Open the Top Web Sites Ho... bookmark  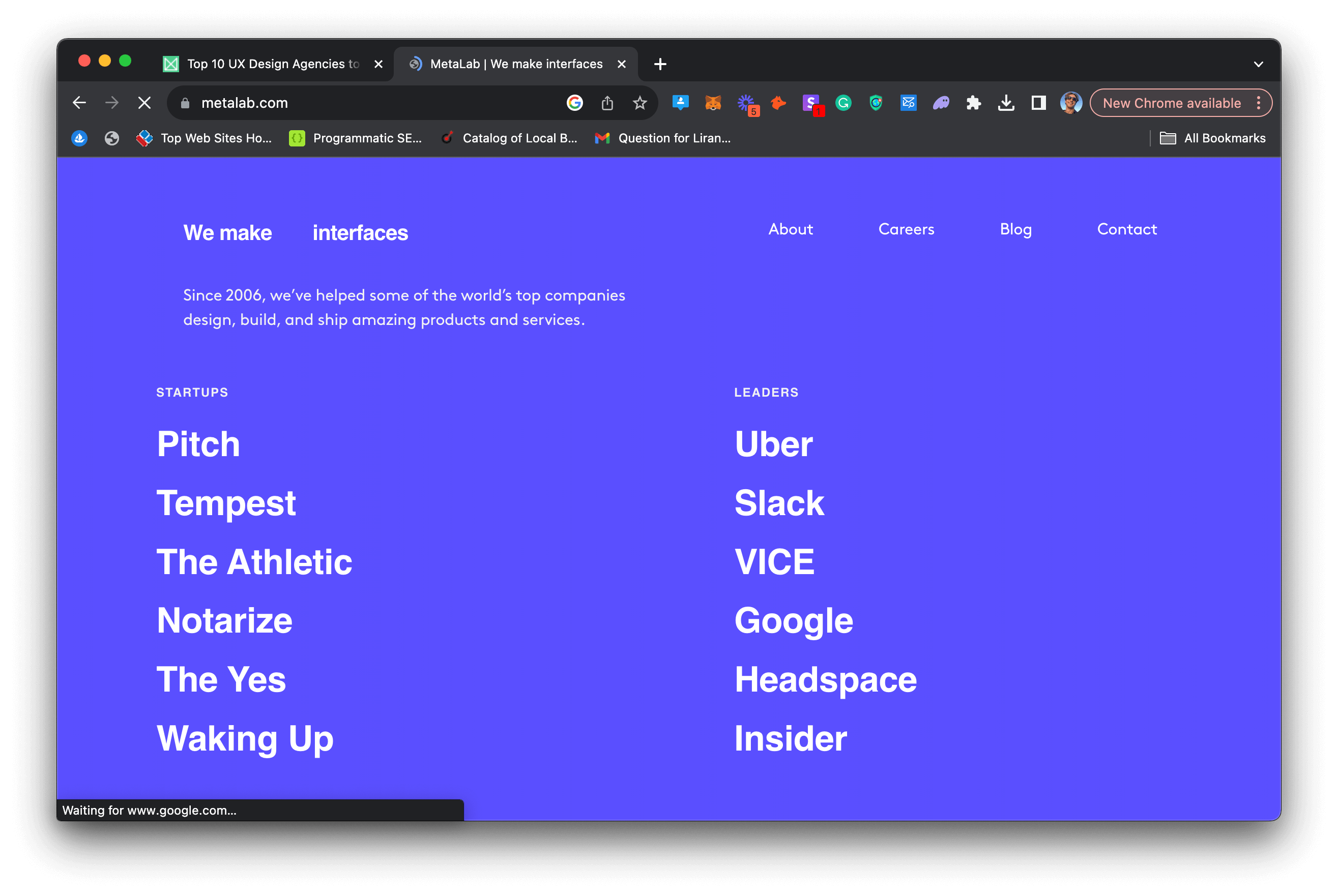click(x=204, y=138)
